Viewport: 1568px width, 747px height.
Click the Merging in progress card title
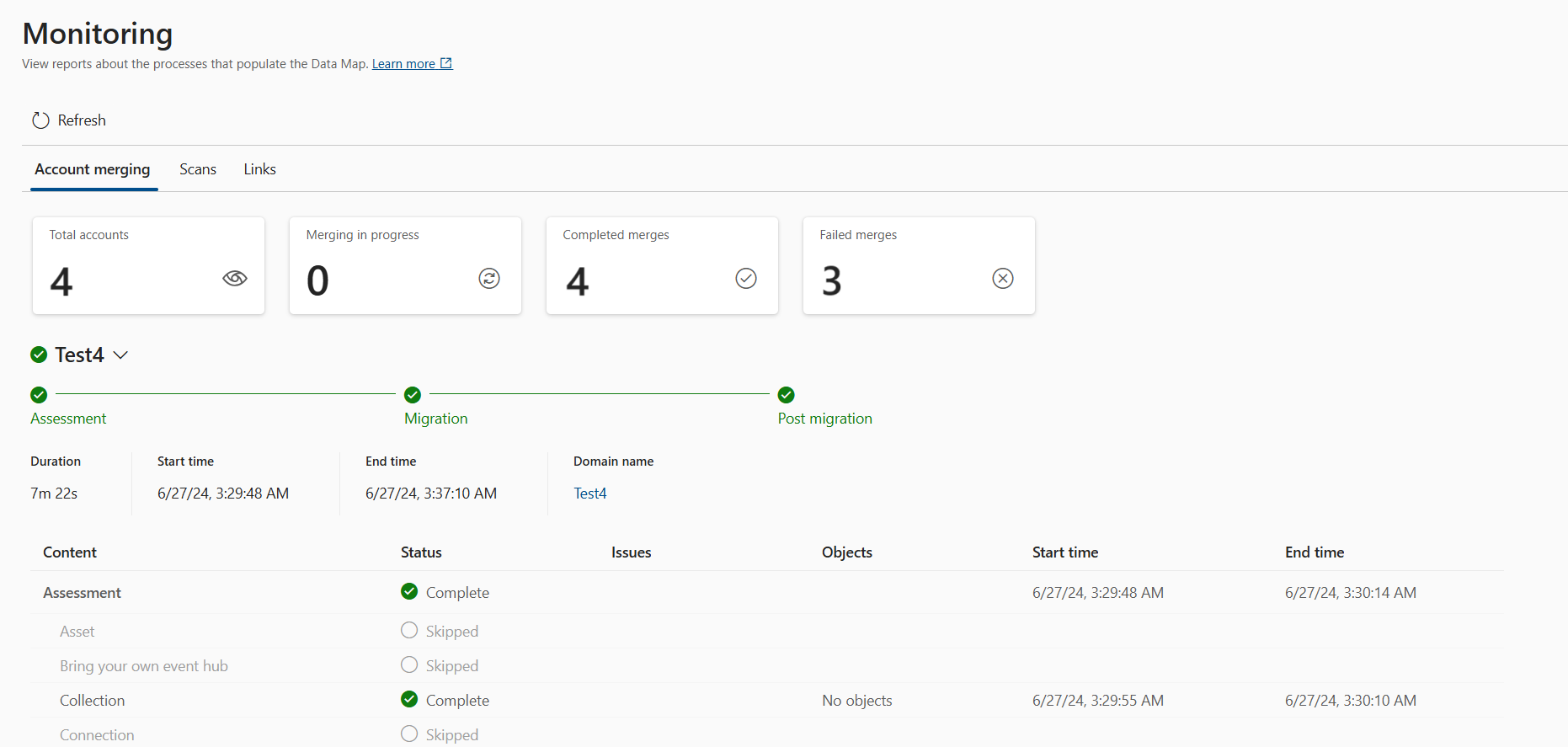tap(363, 235)
